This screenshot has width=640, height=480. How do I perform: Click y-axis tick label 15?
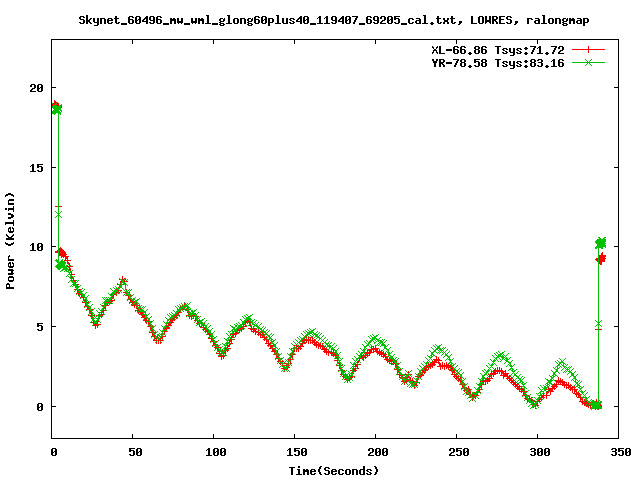click(x=36, y=167)
